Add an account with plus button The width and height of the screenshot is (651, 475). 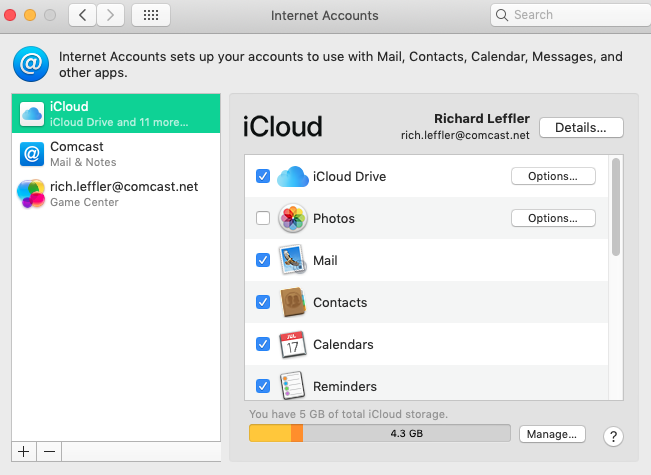click(x=24, y=452)
